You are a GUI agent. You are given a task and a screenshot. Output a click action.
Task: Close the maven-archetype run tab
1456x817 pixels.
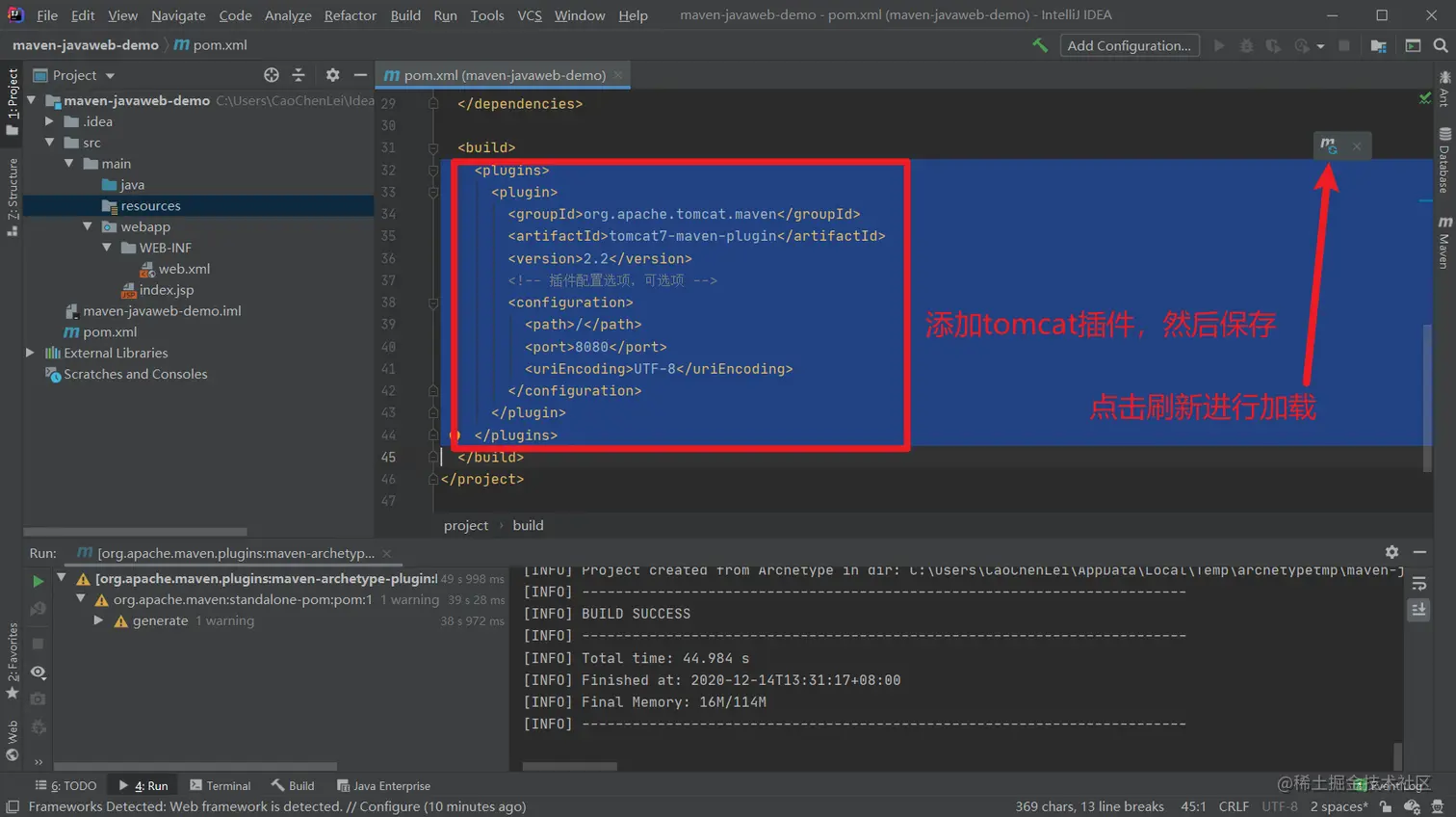pos(387,553)
